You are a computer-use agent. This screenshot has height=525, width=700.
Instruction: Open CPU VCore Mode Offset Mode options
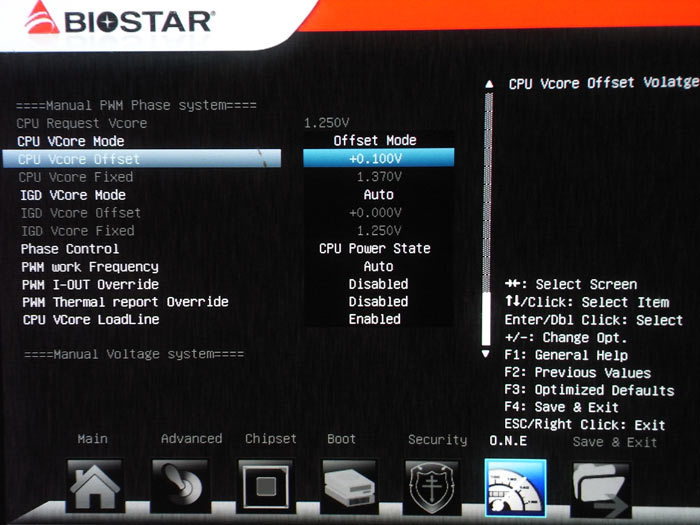(375, 141)
